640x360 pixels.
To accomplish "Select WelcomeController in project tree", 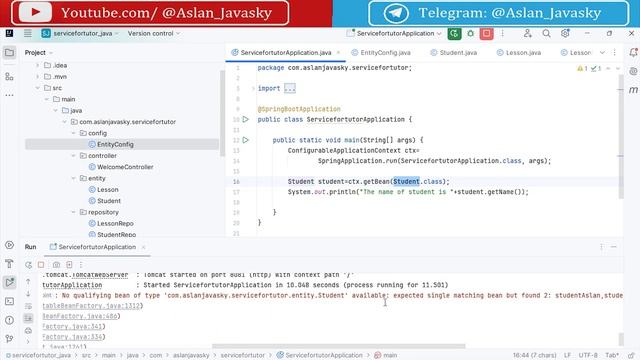I will coord(125,167).
